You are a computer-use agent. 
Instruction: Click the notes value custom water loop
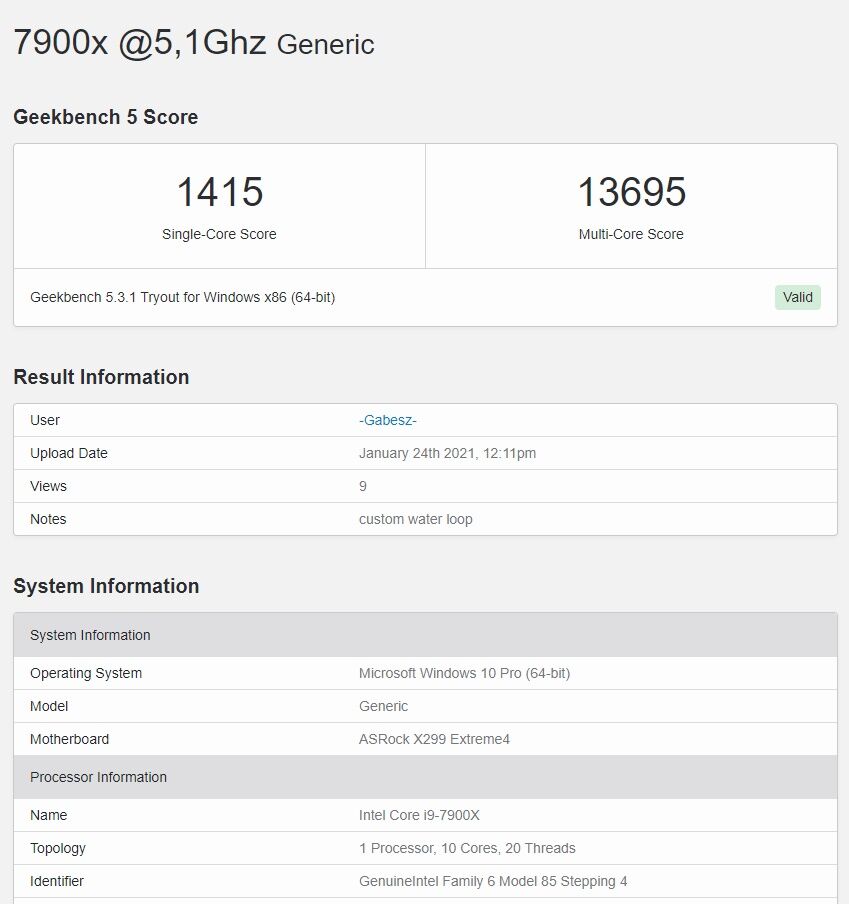(416, 519)
